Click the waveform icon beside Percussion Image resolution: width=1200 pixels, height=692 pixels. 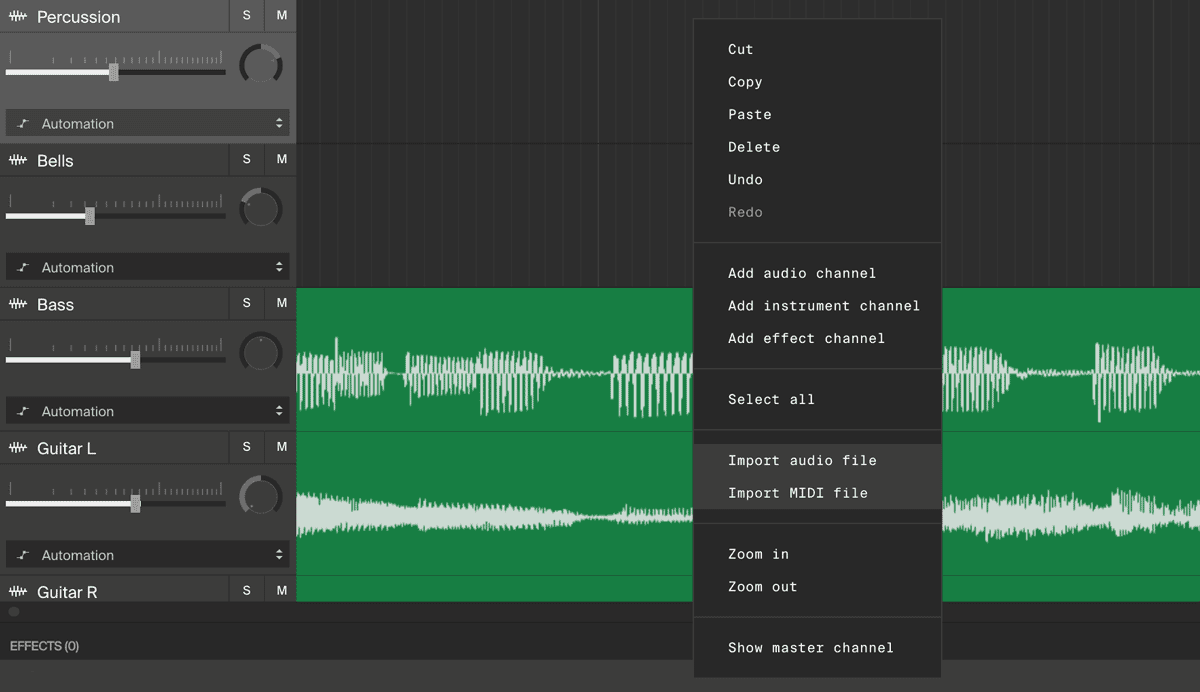point(18,17)
